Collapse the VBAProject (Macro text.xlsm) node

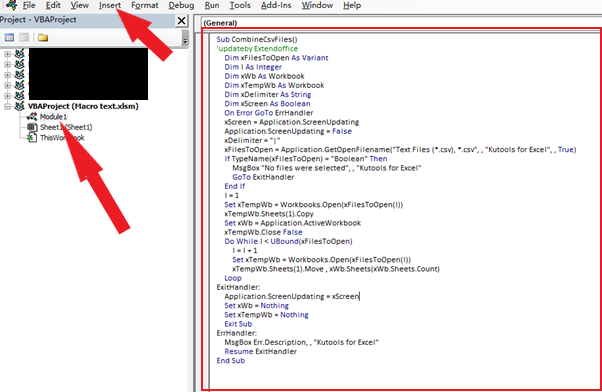pyautogui.click(x=7, y=106)
